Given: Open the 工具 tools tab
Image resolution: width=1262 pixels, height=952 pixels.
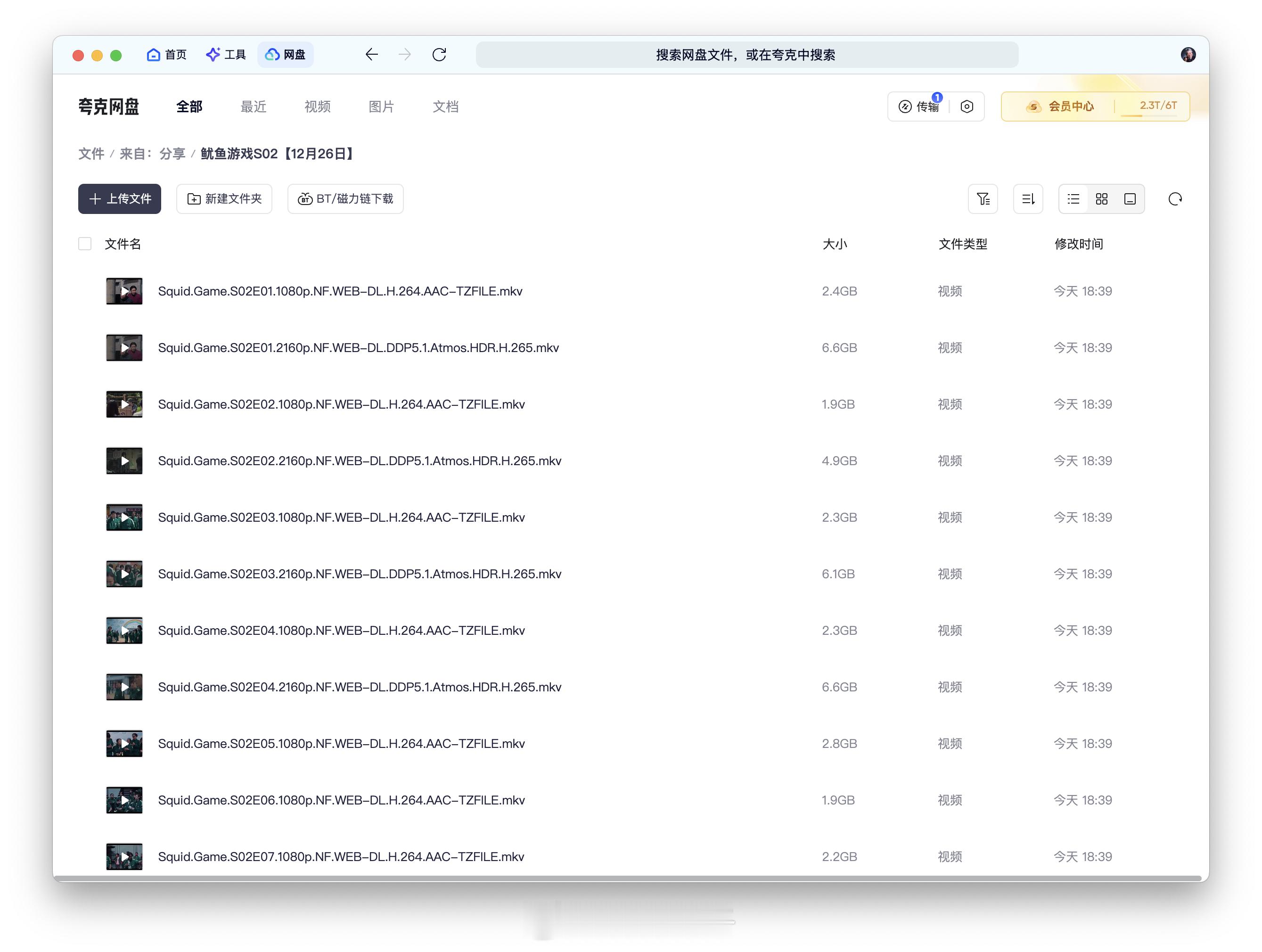Looking at the screenshot, I should click(226, 55).
